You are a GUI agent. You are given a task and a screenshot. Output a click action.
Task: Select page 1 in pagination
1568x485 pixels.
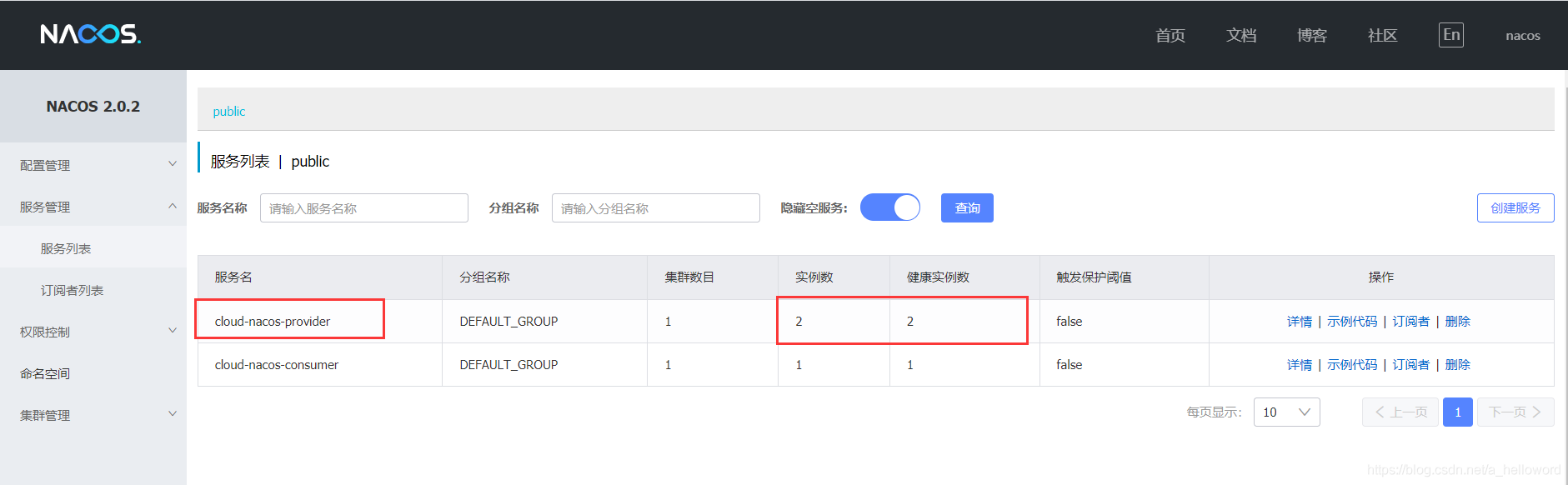[x=1458, y=412]
